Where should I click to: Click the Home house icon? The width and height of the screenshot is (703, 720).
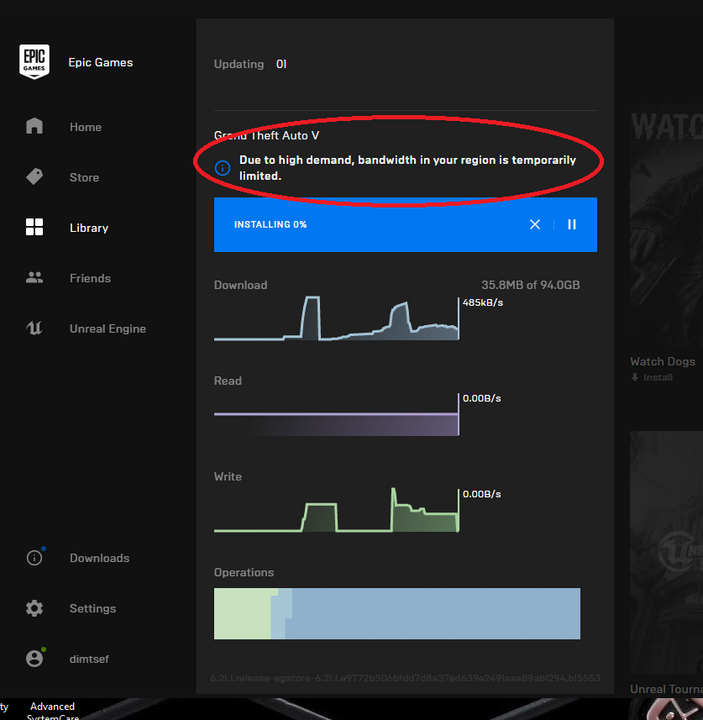(34, 126)
